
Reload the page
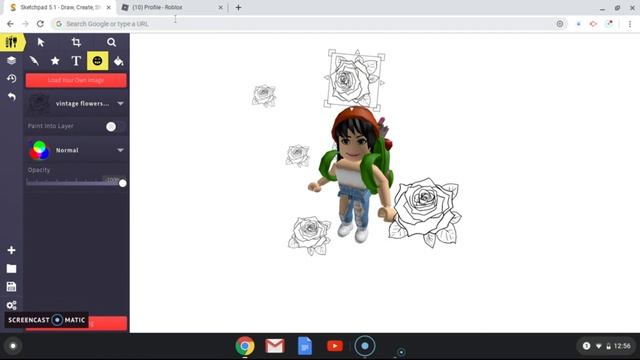[40, 24]
